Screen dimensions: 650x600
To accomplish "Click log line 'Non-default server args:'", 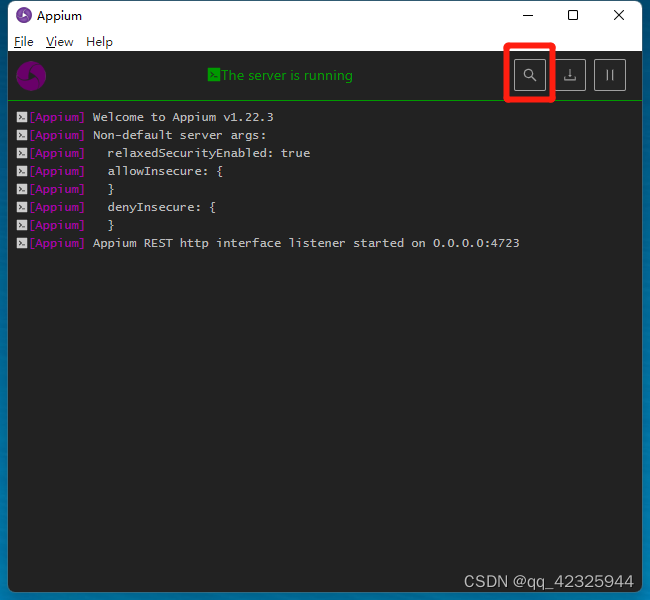I will click(179, 135).
